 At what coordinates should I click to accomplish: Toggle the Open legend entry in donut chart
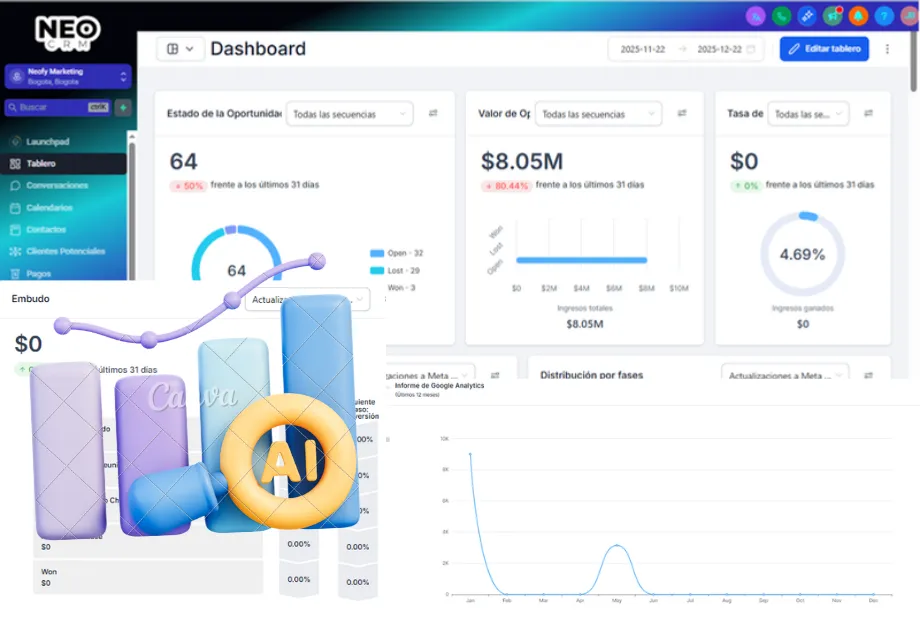[397, 253]
